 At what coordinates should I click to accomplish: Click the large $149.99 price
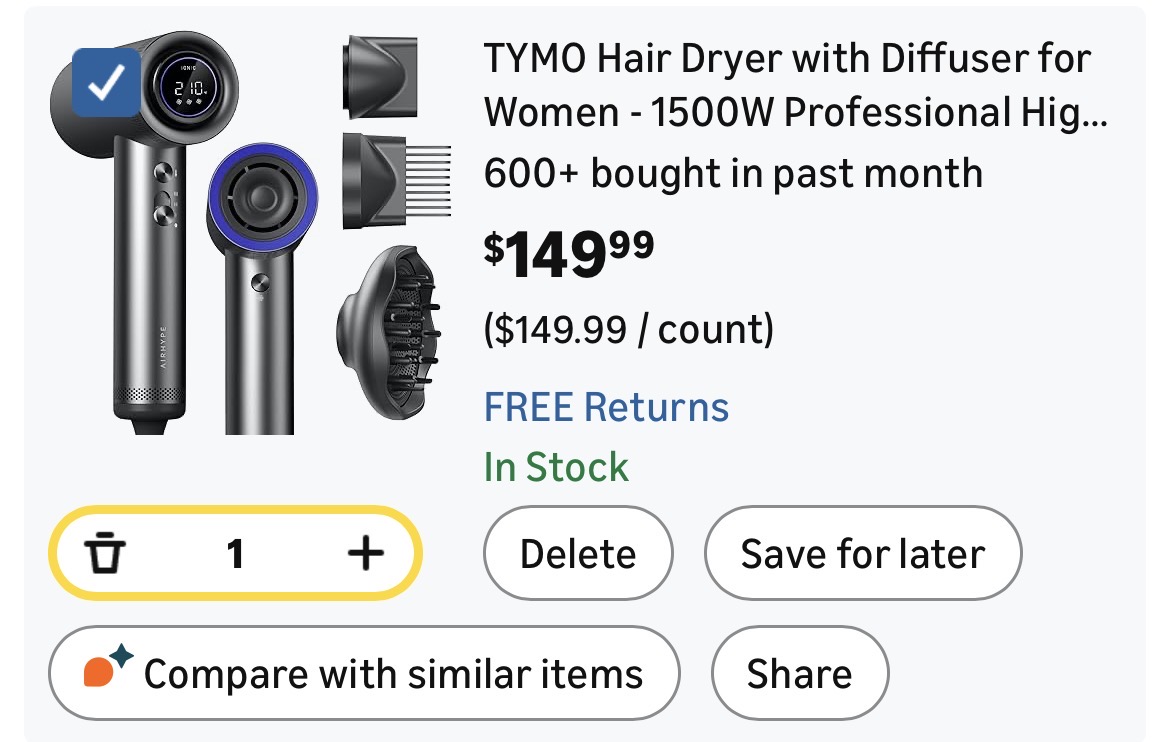pyautogui.click(x=569, y=253)
